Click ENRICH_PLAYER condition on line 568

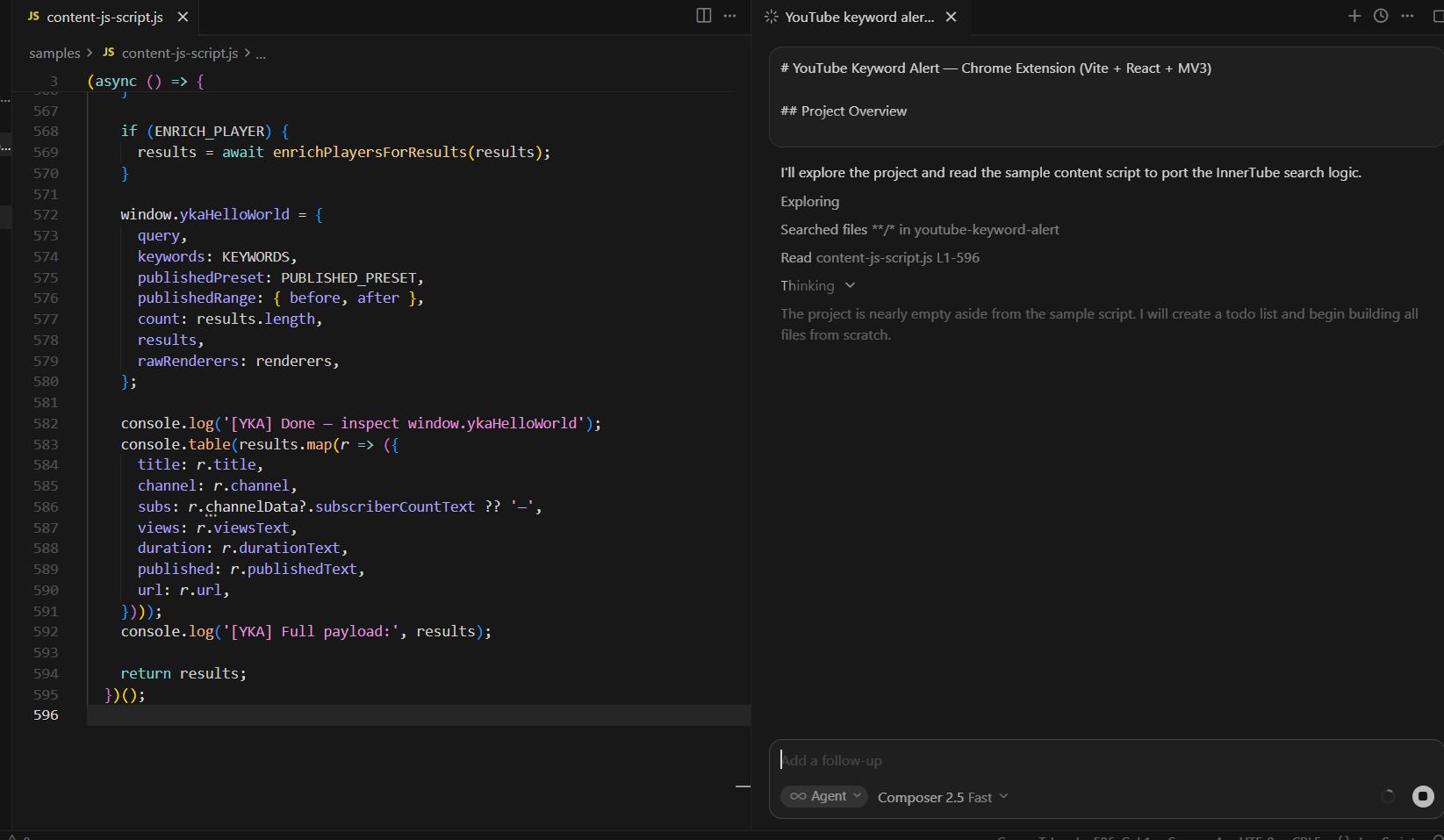click(210, 131)
